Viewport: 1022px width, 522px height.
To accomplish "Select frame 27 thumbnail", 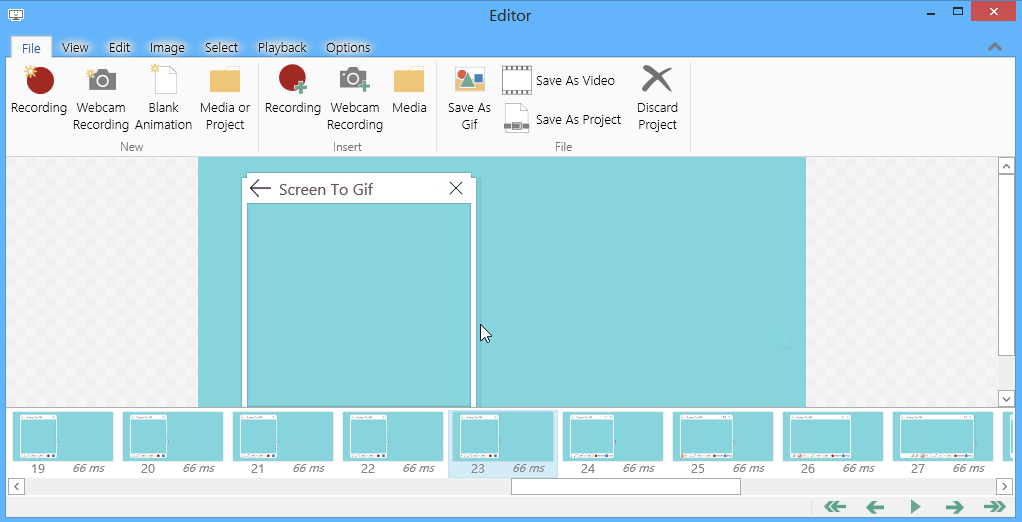I will pos(943,443).
